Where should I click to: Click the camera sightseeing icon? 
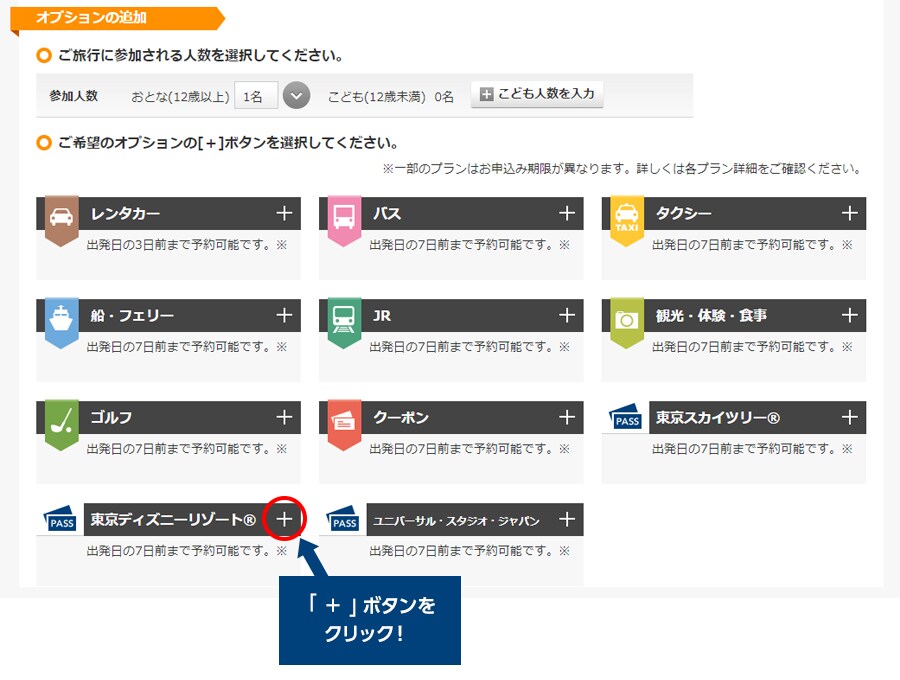click(x=626, y=319)
